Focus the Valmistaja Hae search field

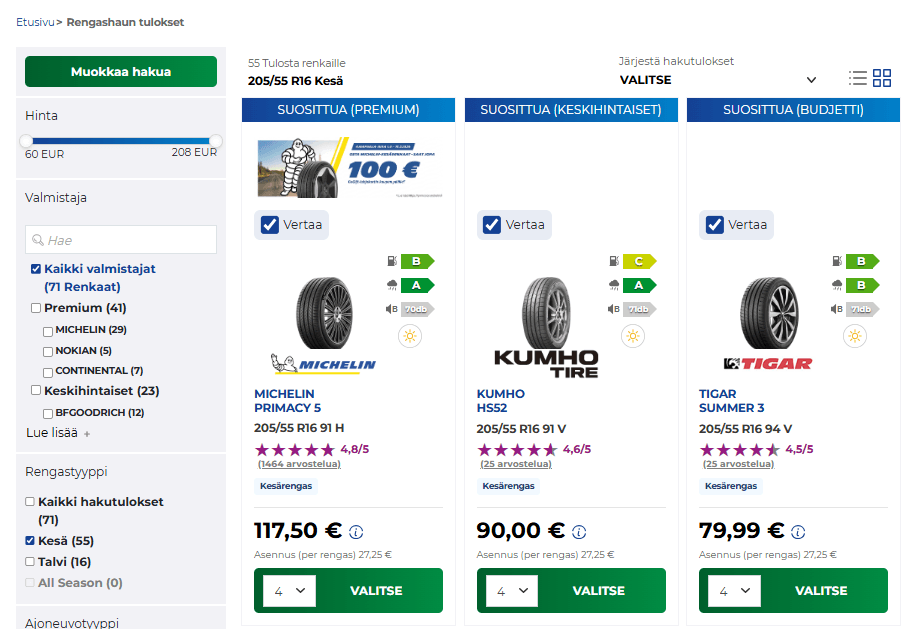121,240
